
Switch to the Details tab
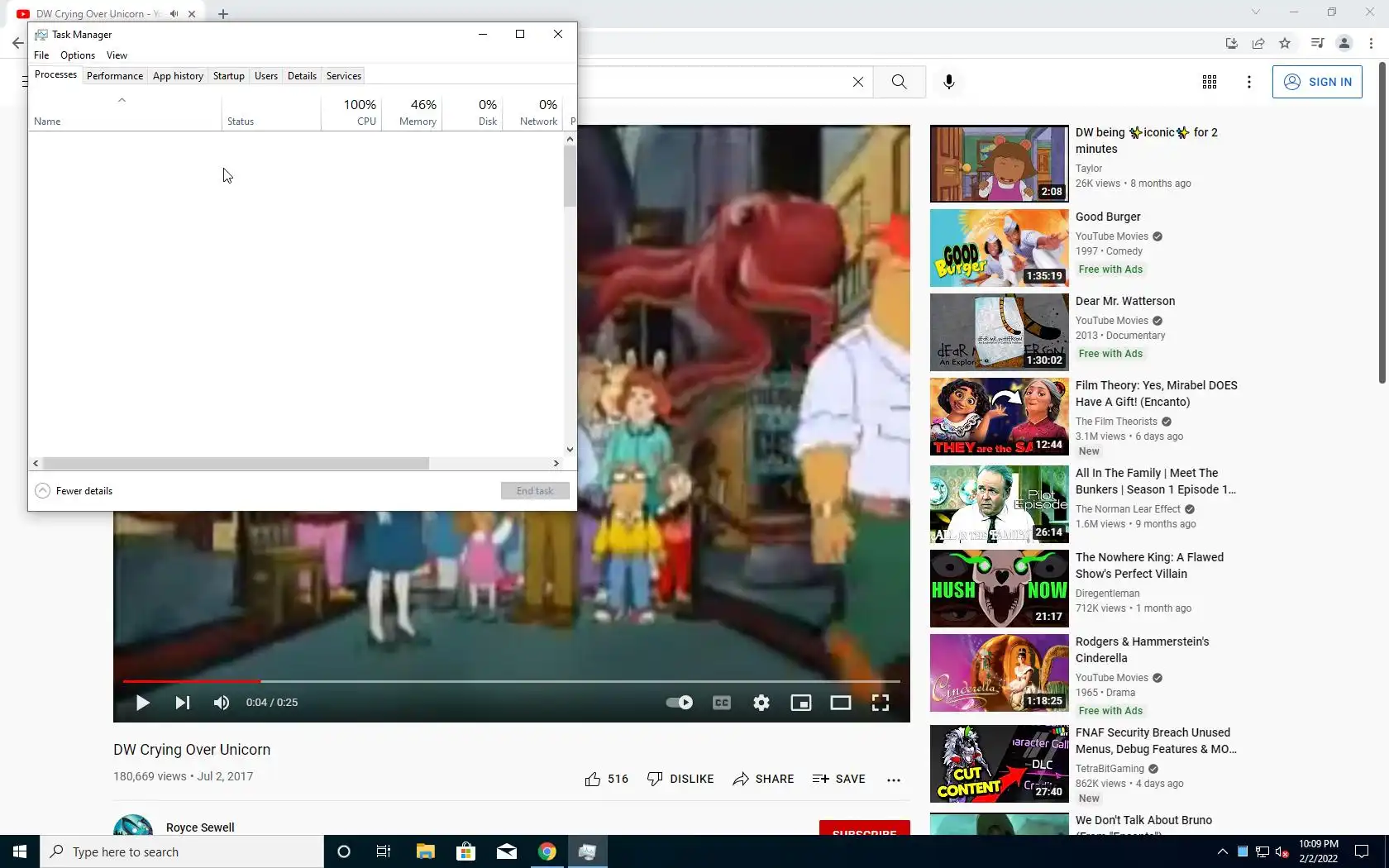click(x=302, y=76)
